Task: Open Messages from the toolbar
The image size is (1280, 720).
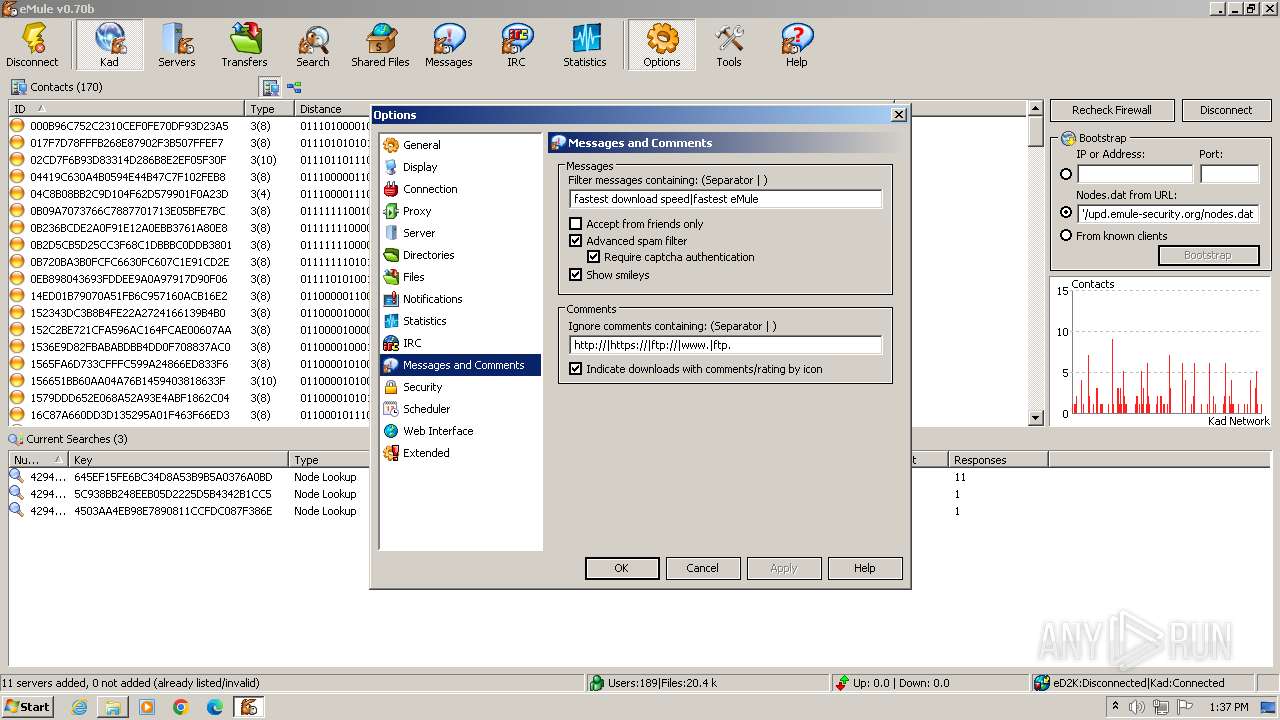Action: [x=448, y=45]
